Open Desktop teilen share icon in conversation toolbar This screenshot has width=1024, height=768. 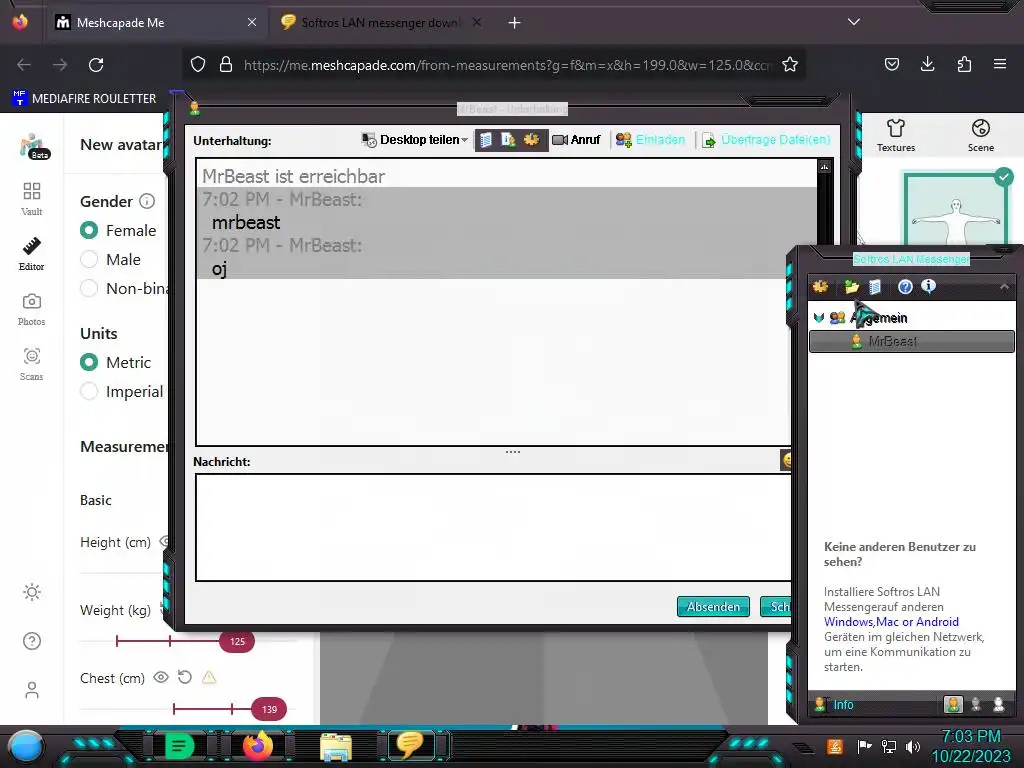(369, 140)
